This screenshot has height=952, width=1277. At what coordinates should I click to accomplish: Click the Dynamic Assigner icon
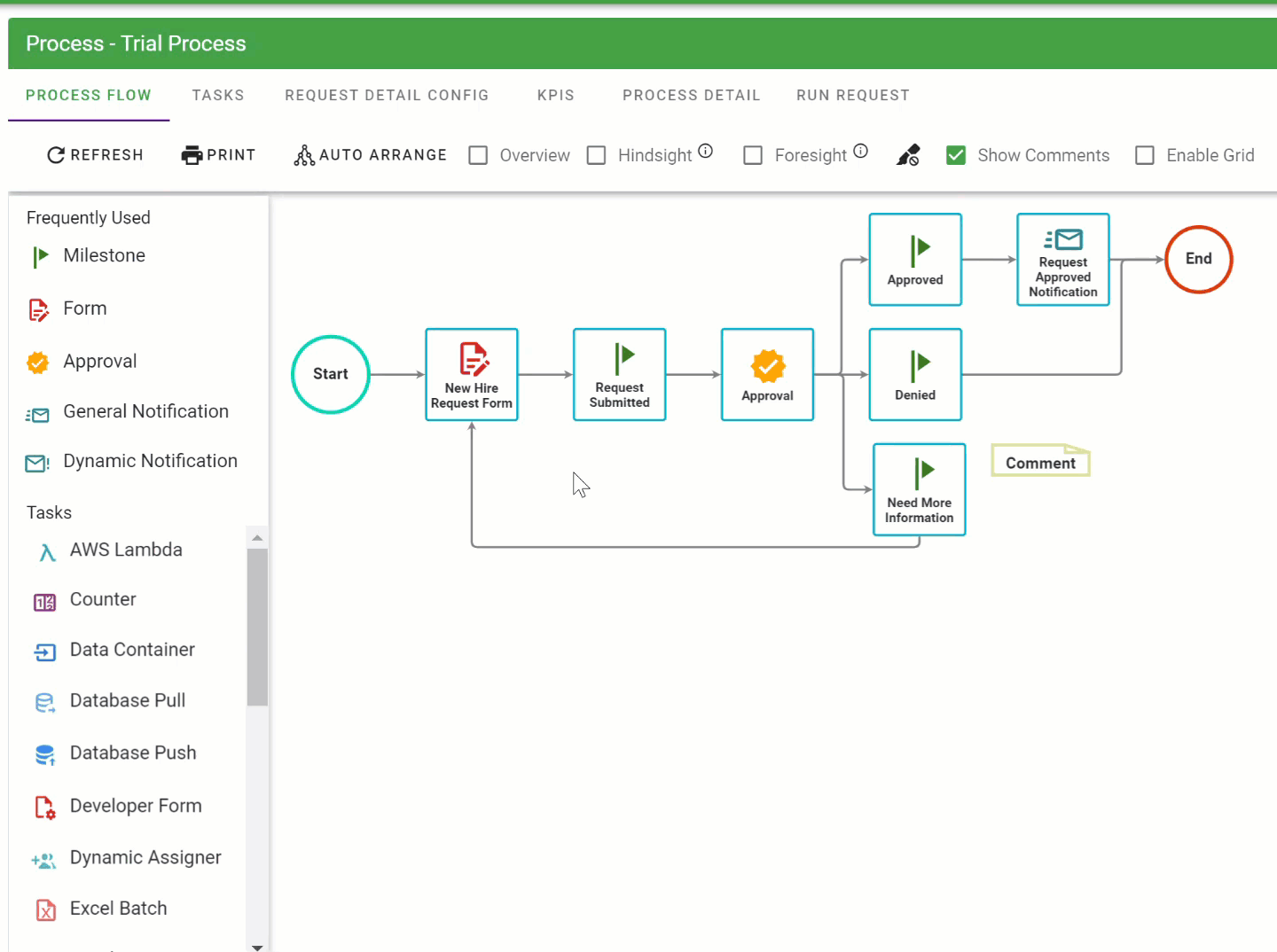click(x=43, y=860)
